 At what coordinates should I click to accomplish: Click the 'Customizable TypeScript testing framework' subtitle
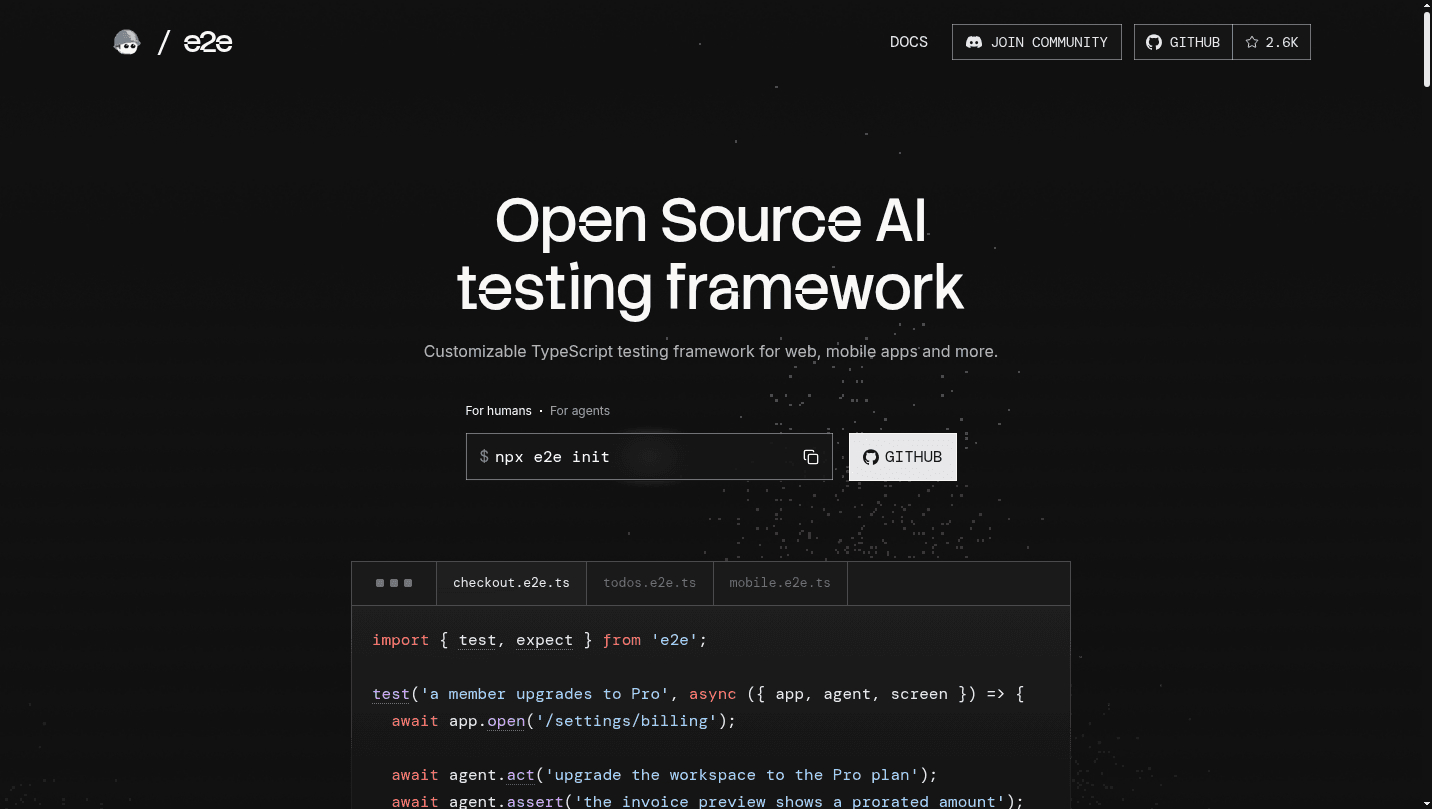(711, 352)
